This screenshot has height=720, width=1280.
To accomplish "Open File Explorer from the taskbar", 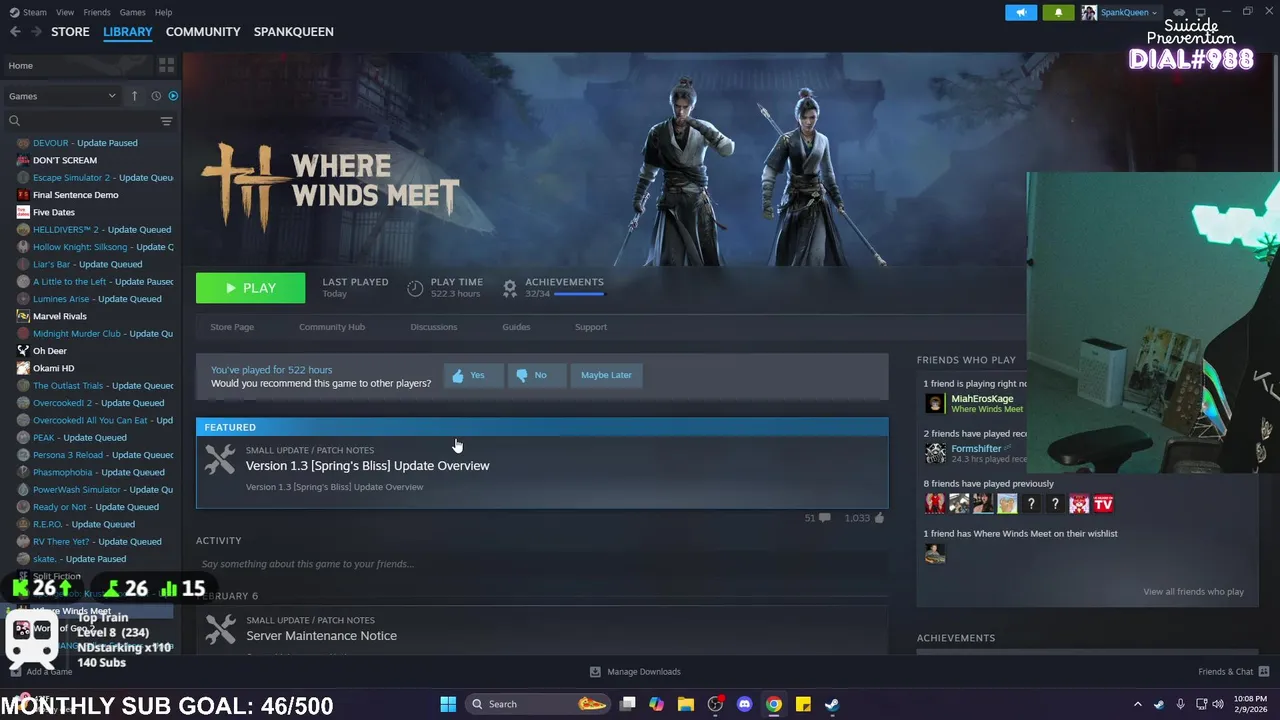I will click(686, 704).
